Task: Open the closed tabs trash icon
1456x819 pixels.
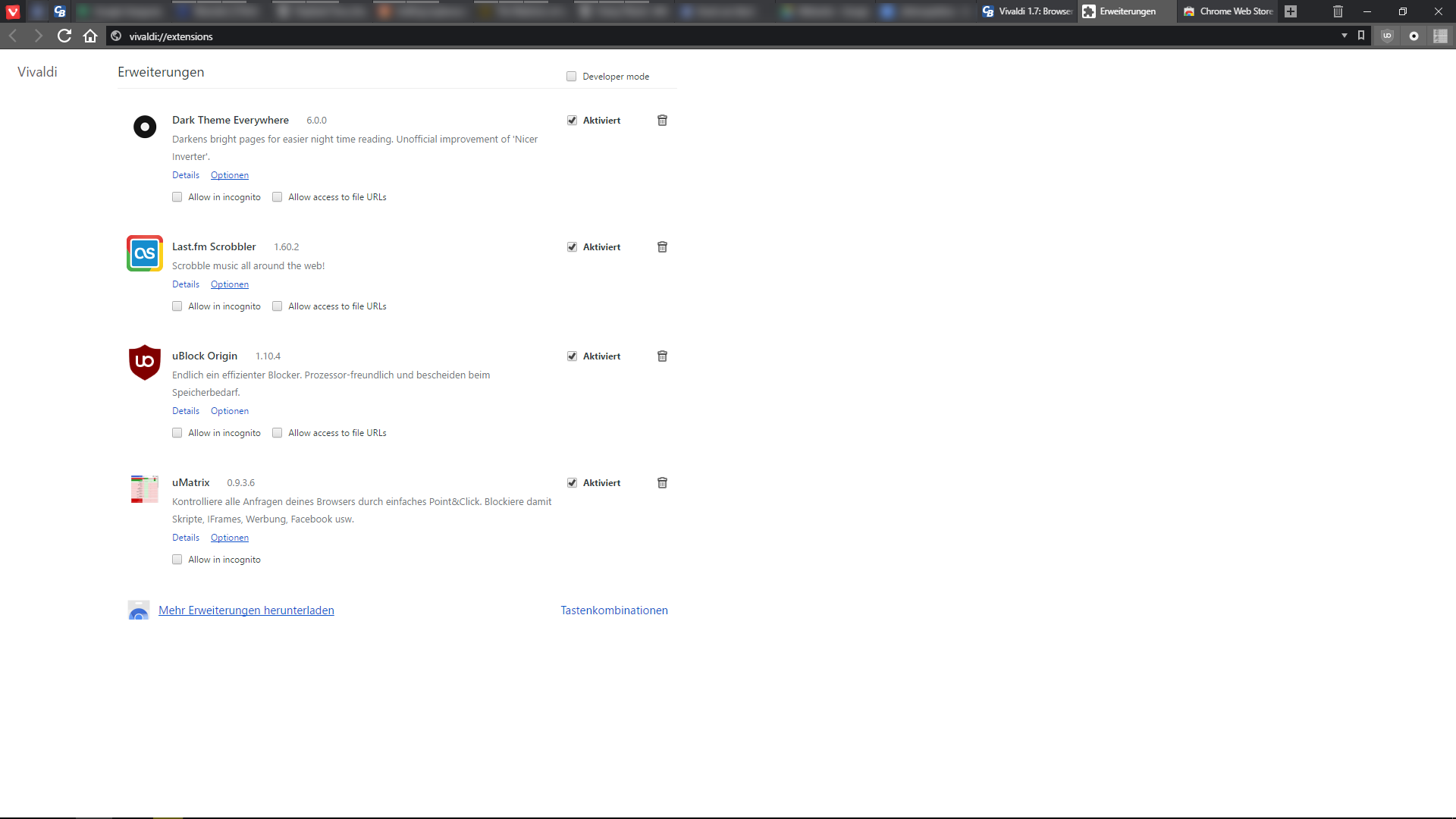Action: (x=1338, y=11)
